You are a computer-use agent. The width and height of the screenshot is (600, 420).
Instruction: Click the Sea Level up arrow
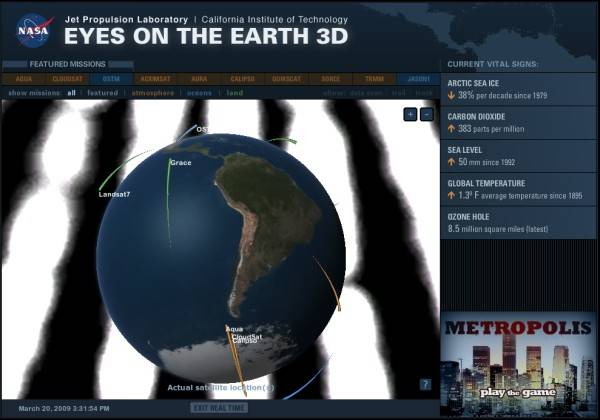(451, 162)
